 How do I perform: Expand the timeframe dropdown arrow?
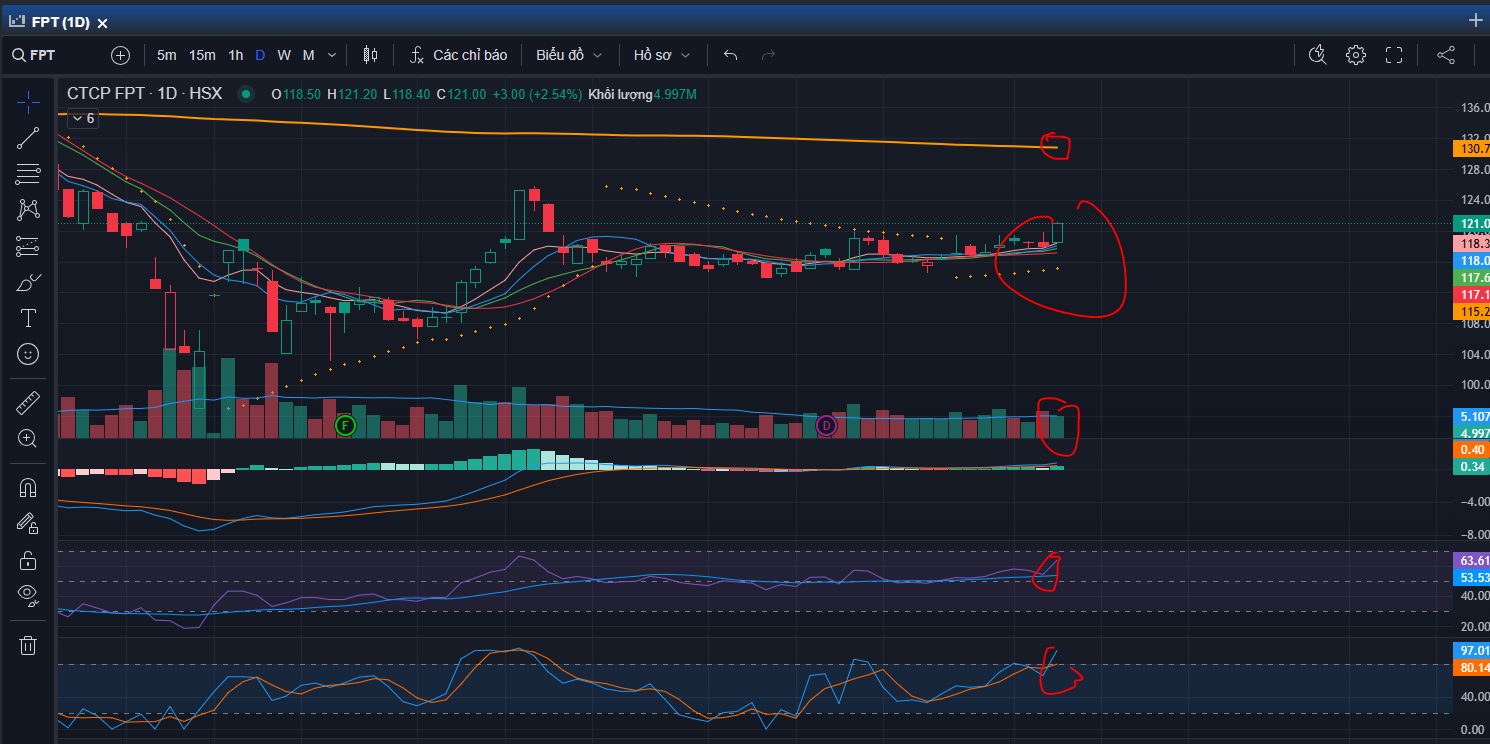(x=332, y=55)
